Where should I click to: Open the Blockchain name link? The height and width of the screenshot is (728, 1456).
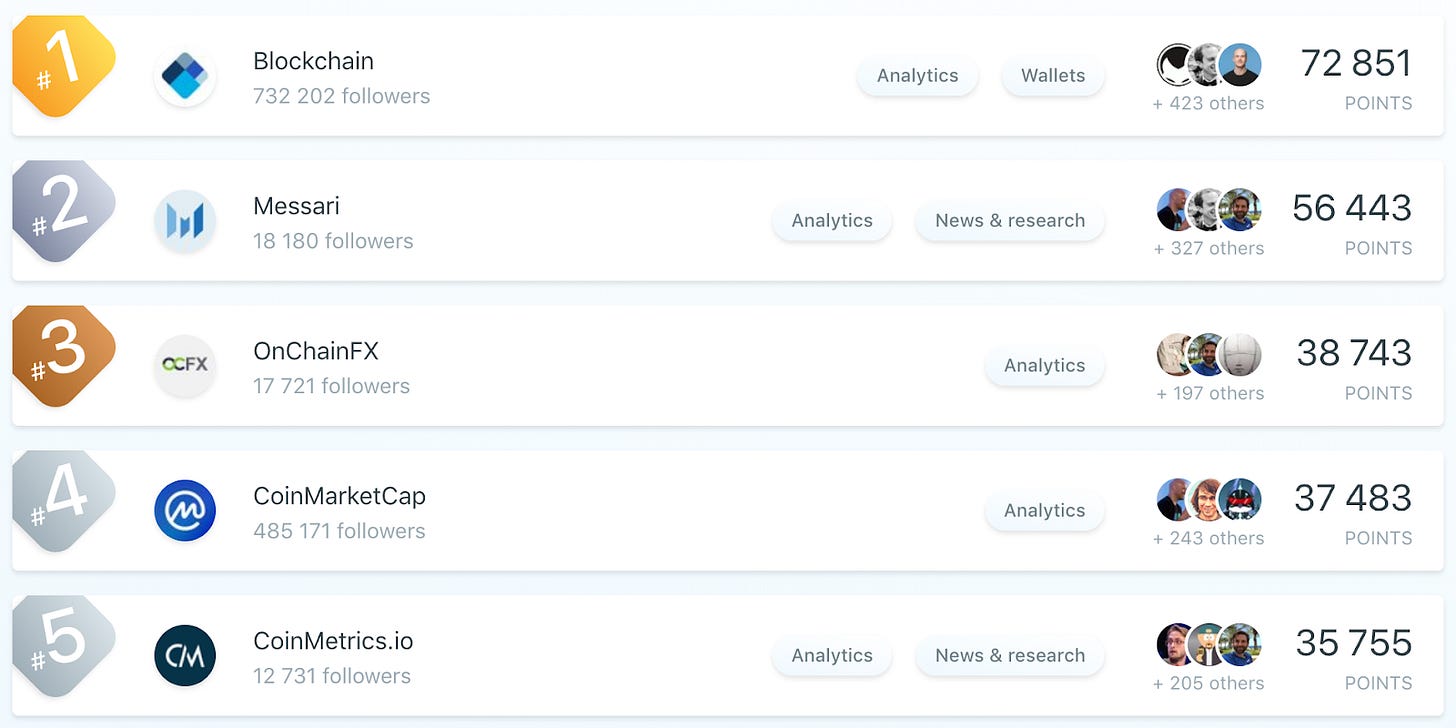313,61
